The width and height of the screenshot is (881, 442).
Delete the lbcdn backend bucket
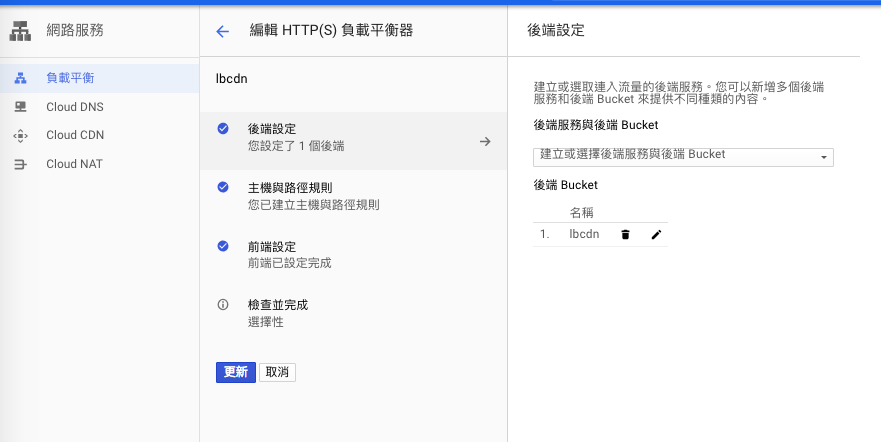click(625, 235)
